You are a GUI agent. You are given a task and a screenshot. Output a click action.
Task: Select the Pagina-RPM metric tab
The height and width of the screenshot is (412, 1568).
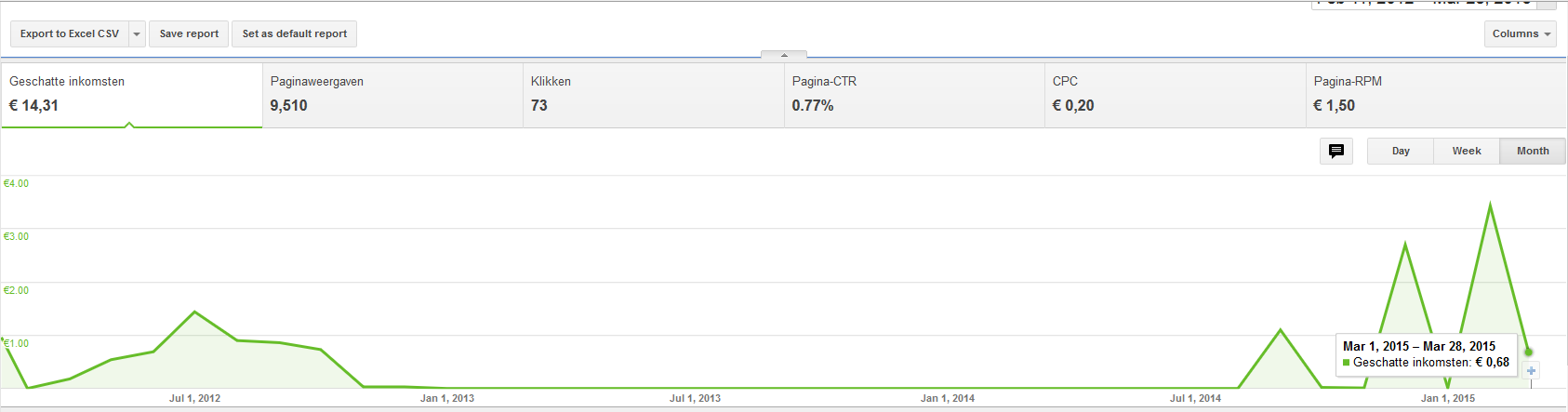point(1437,95)
